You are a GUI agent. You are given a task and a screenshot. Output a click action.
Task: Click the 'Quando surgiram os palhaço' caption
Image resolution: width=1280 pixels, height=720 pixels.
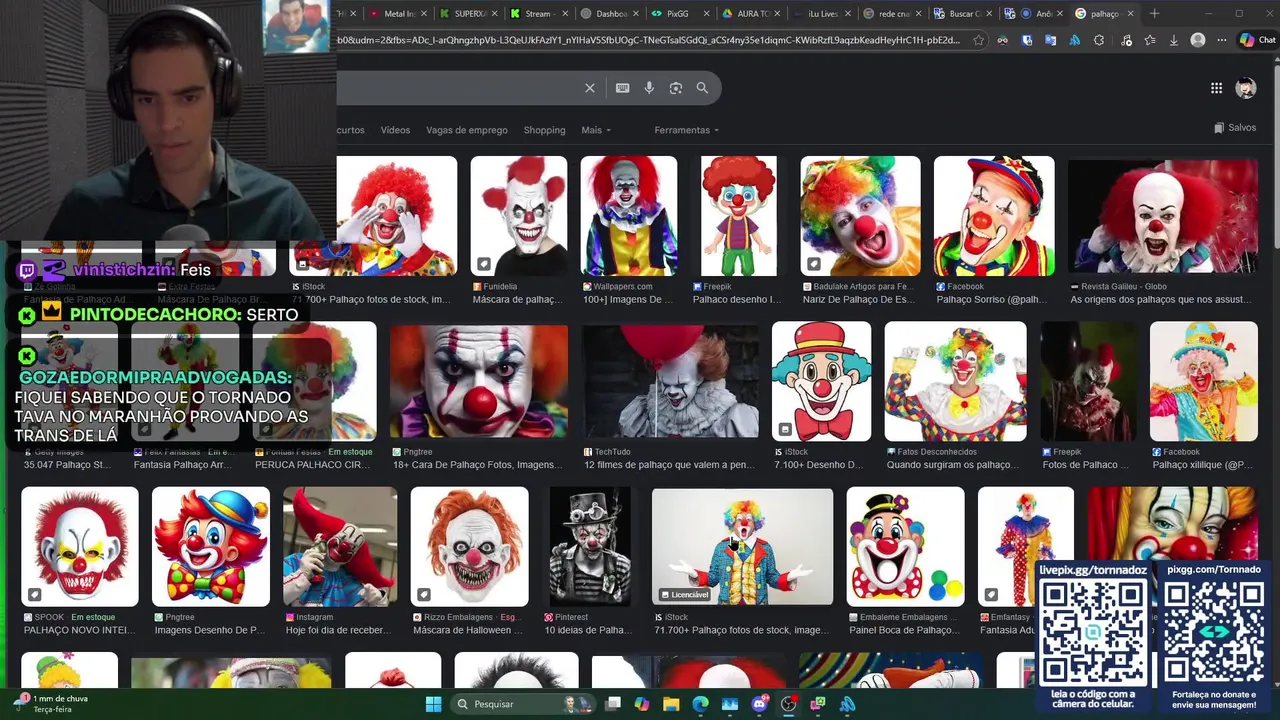click(953, 465)
